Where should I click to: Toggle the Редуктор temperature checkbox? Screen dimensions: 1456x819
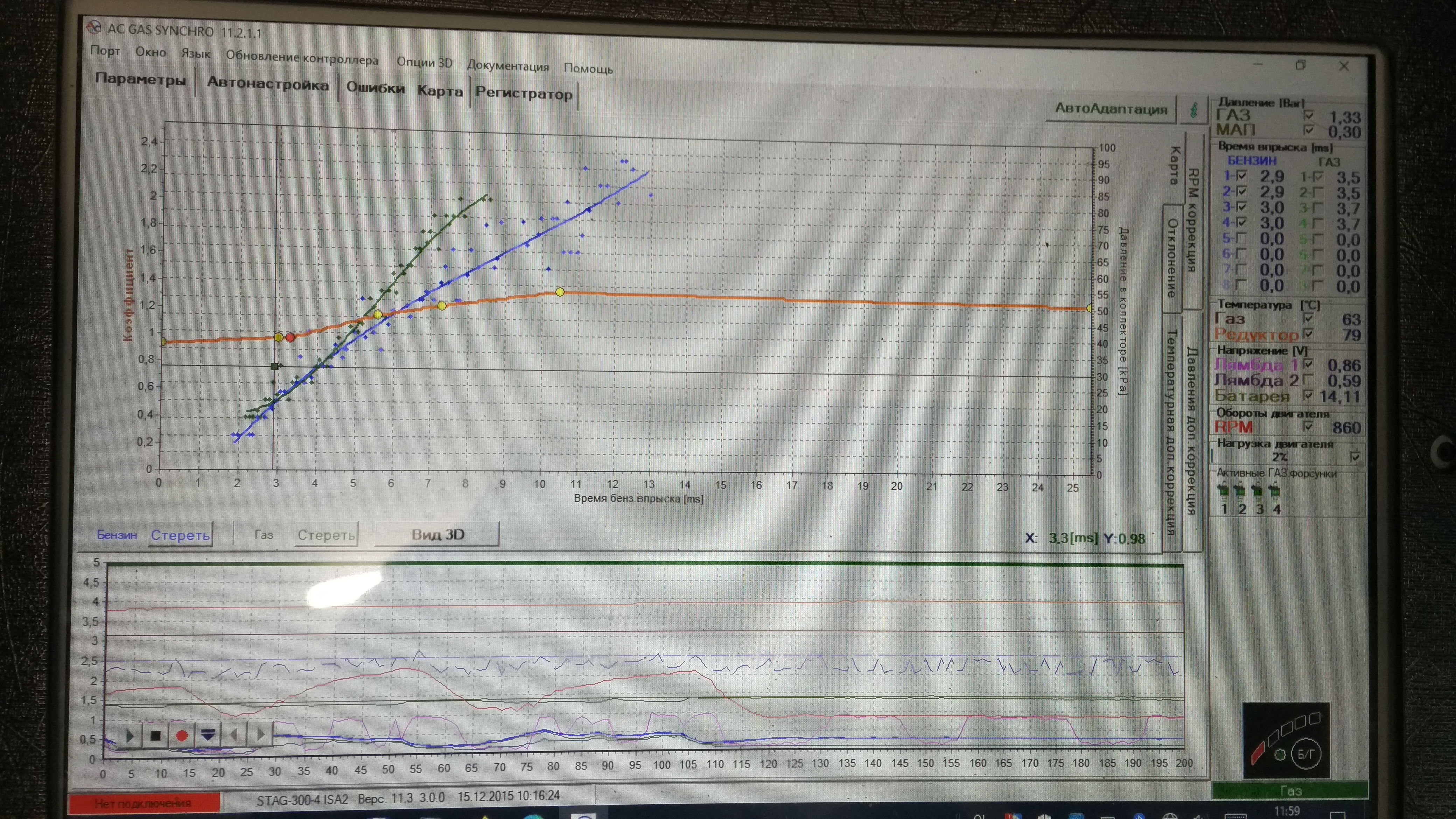1307,334
